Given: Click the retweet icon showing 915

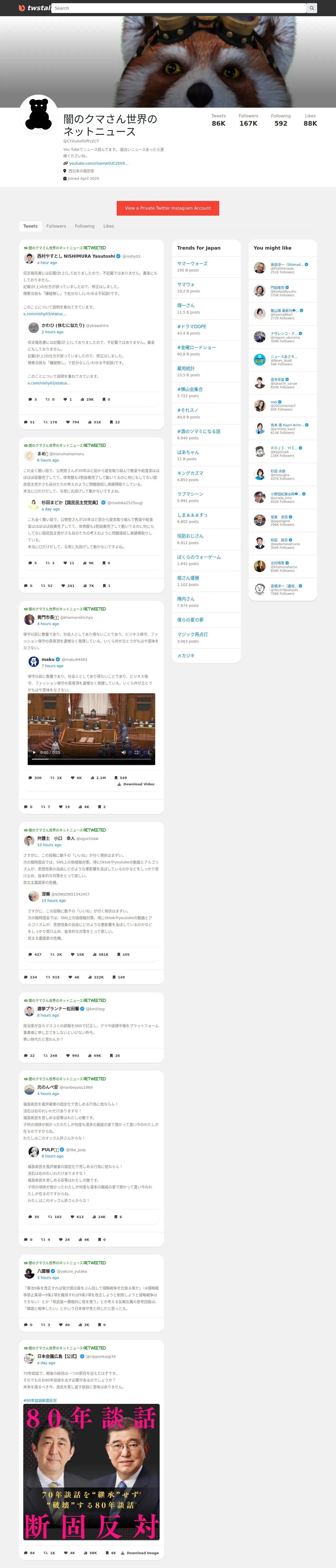Looking at the screenshot, I should tap(48, 977).
